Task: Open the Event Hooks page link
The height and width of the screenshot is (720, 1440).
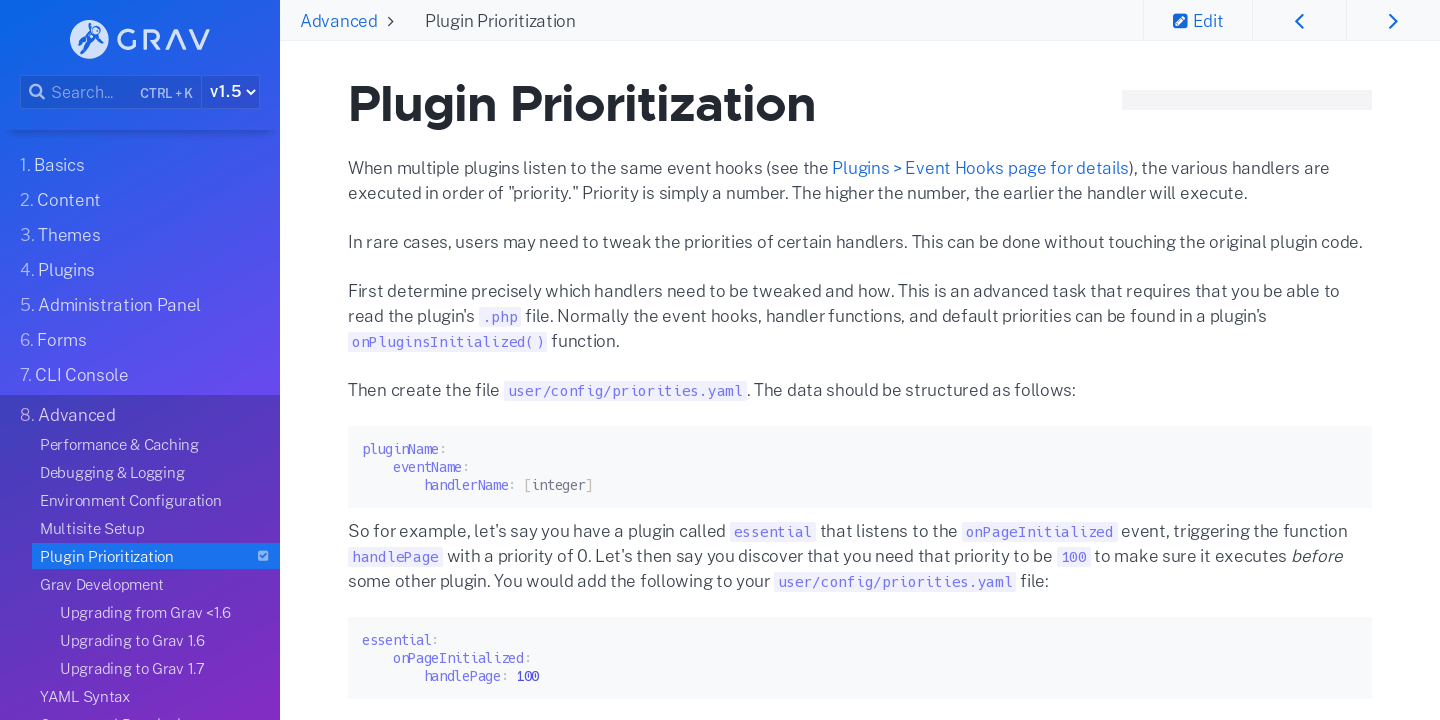Action: (x=980, y=168)
